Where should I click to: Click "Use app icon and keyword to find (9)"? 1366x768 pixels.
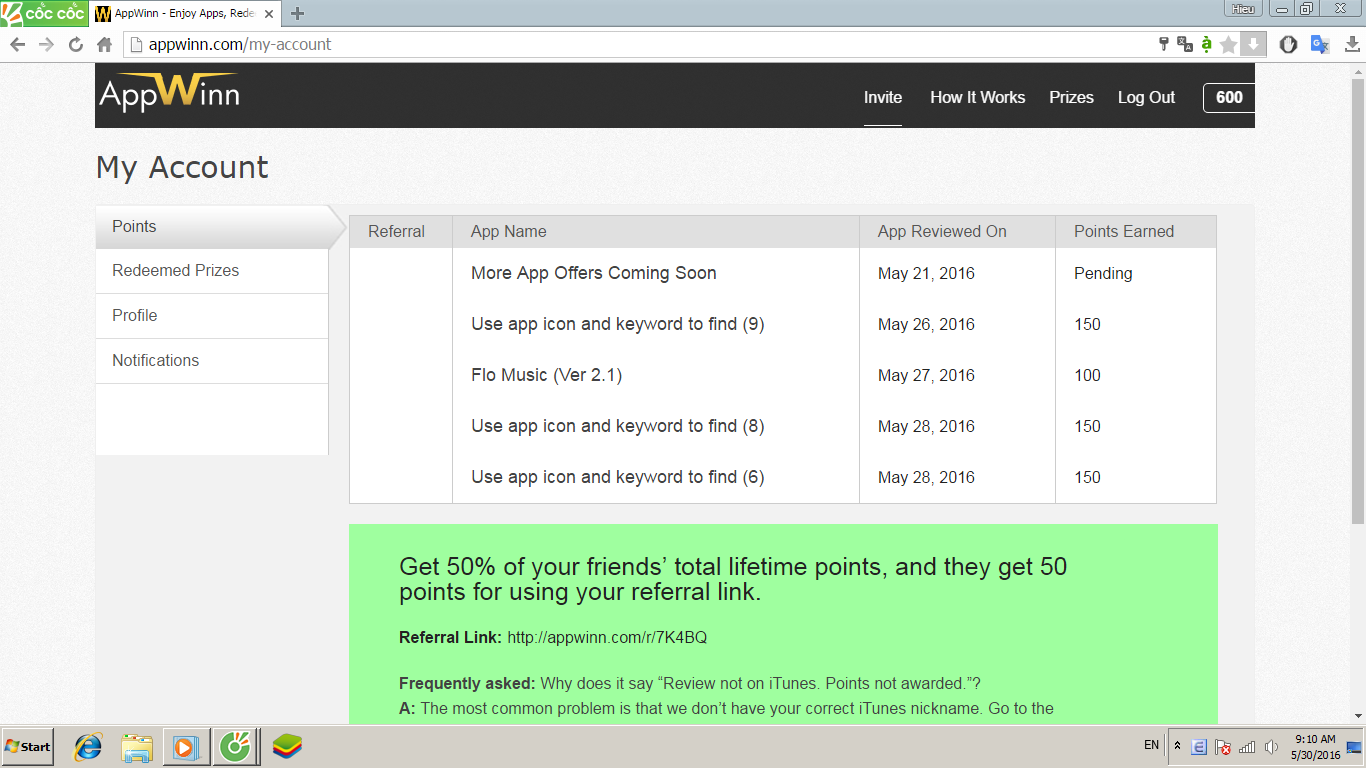pyautogui.click(x=618, y=324)
